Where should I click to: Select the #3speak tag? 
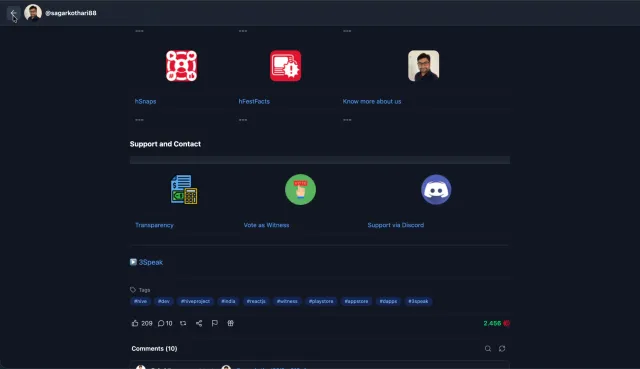click(418, 301)
